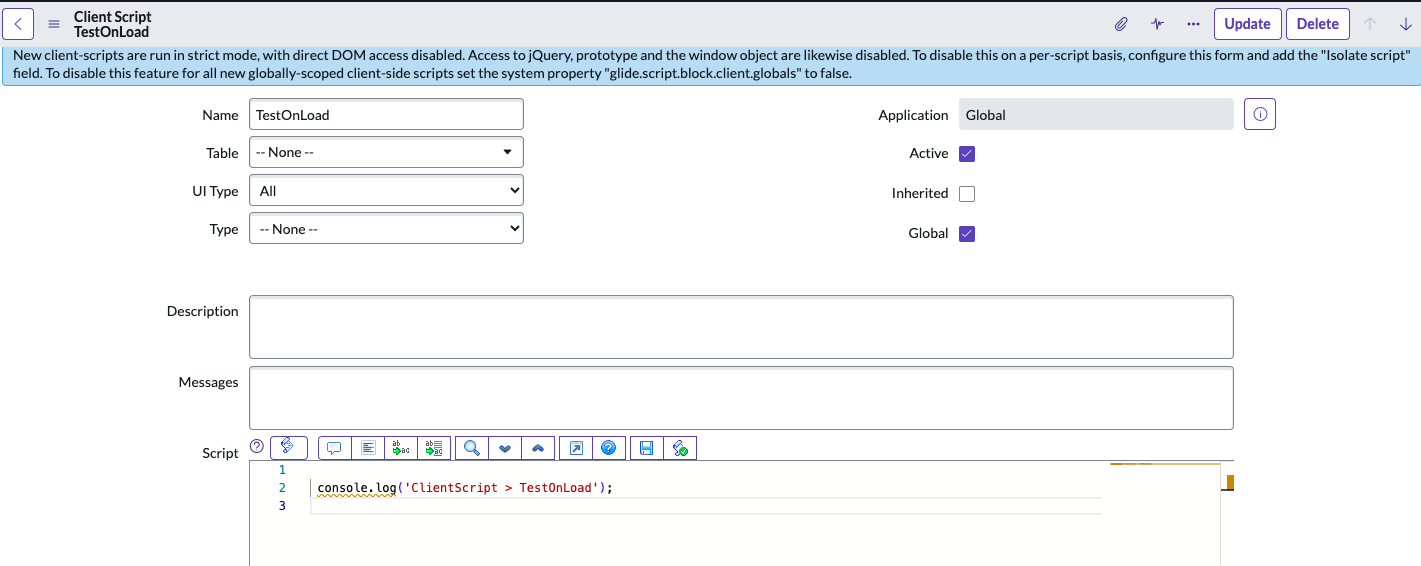Viewport: 1421px width, 566px height.
Task: Expand the UI Type dropdown
Action: [x=386, y=191]
